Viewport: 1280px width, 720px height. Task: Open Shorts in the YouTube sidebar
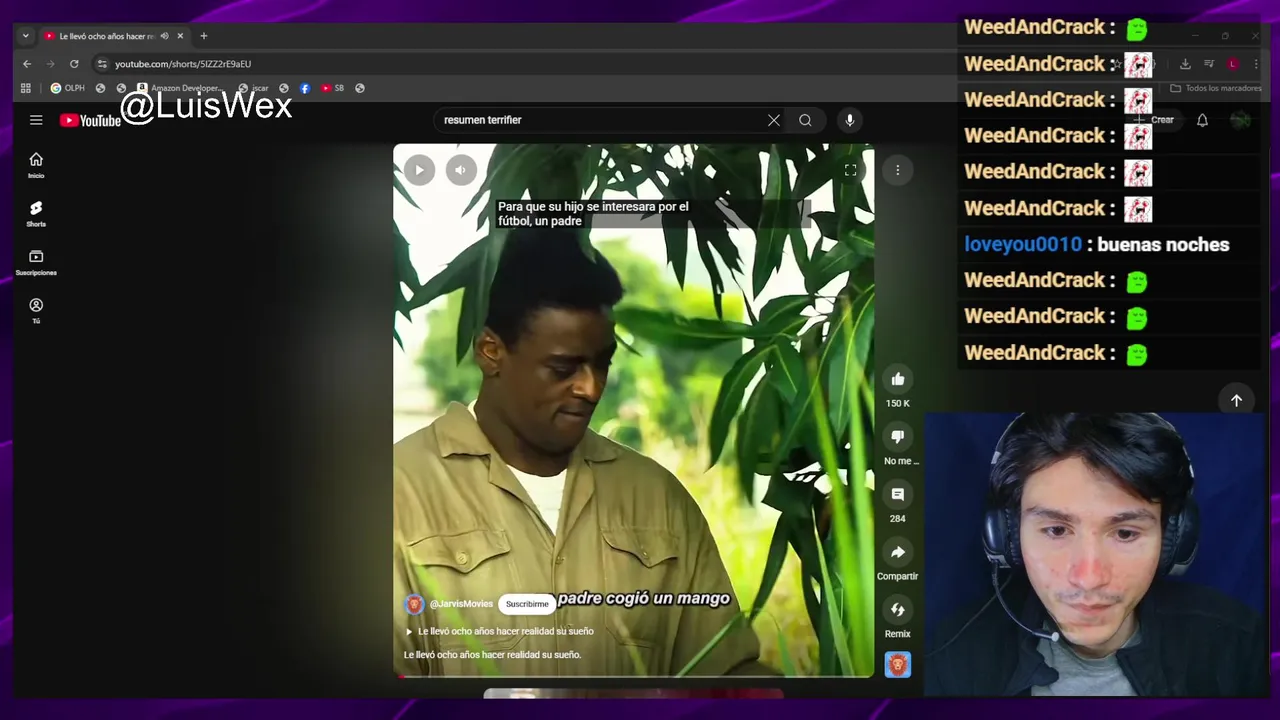click(36, 214)
